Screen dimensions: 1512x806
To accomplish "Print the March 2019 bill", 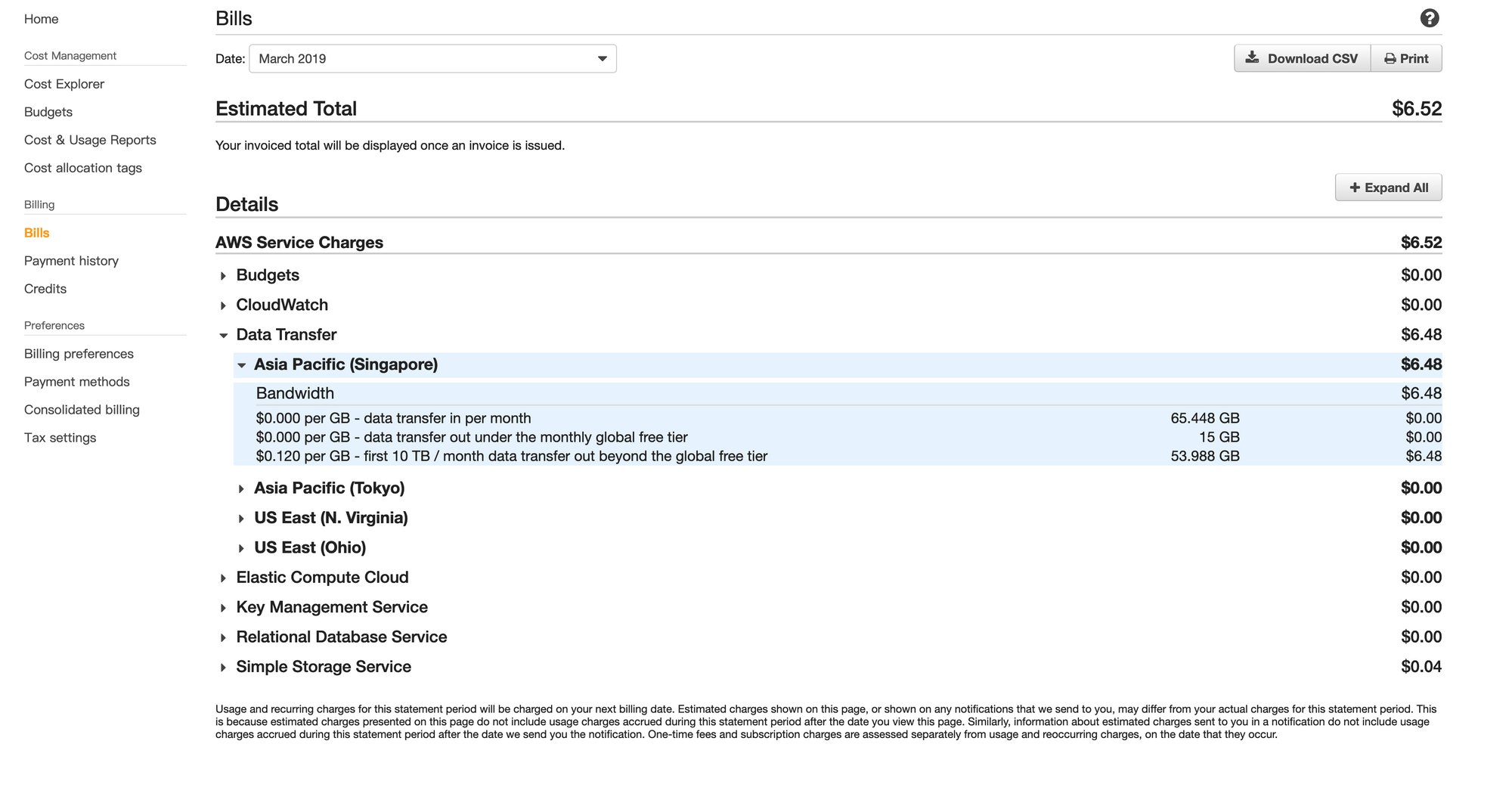I will [1406, 58].
